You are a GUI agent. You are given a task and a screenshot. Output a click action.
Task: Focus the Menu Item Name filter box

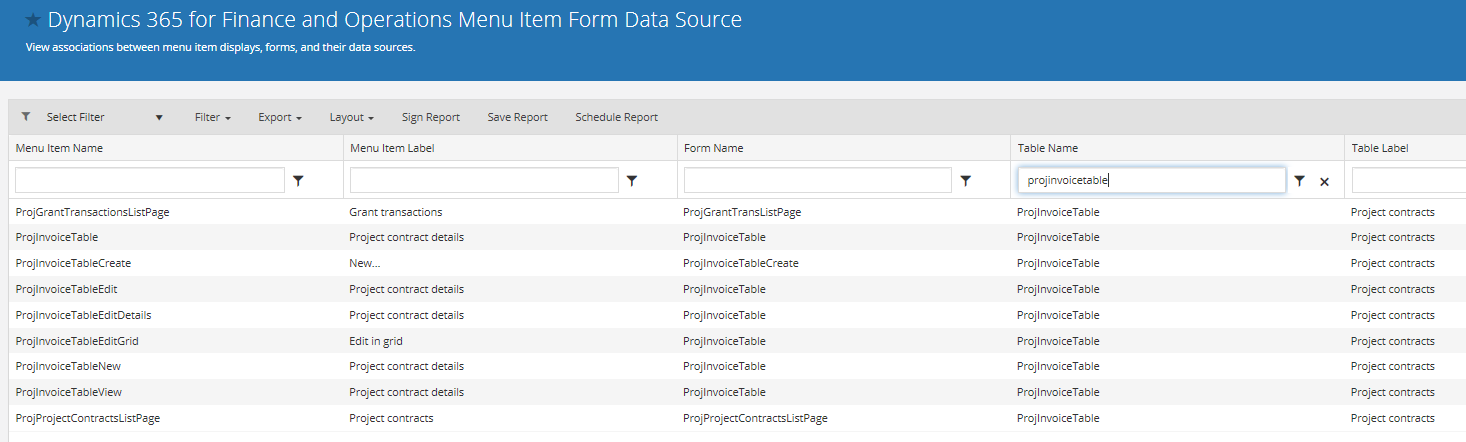(x=150, y=180)
